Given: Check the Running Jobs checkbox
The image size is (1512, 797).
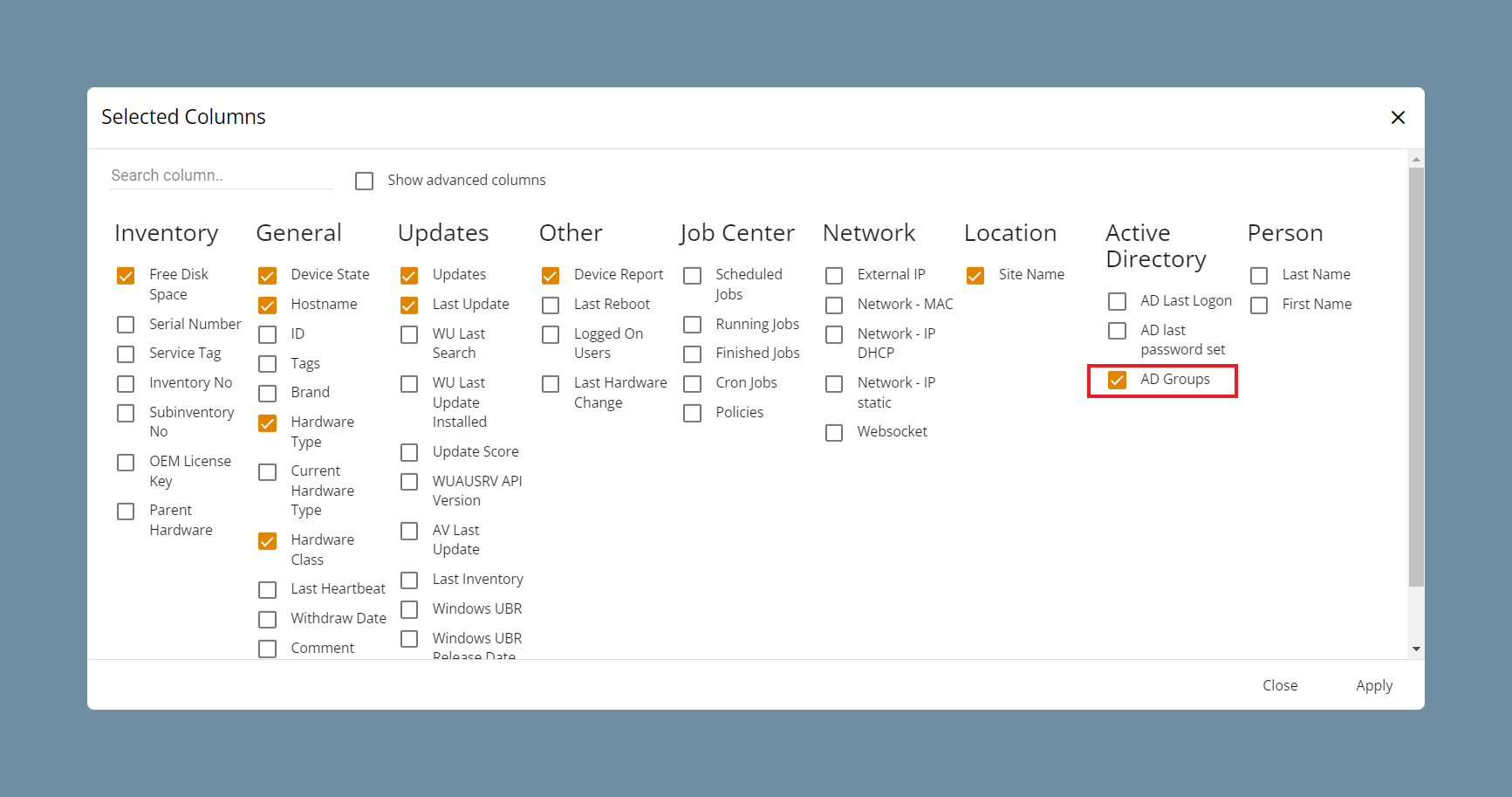Looking at the screenshot, I should 692,325.
